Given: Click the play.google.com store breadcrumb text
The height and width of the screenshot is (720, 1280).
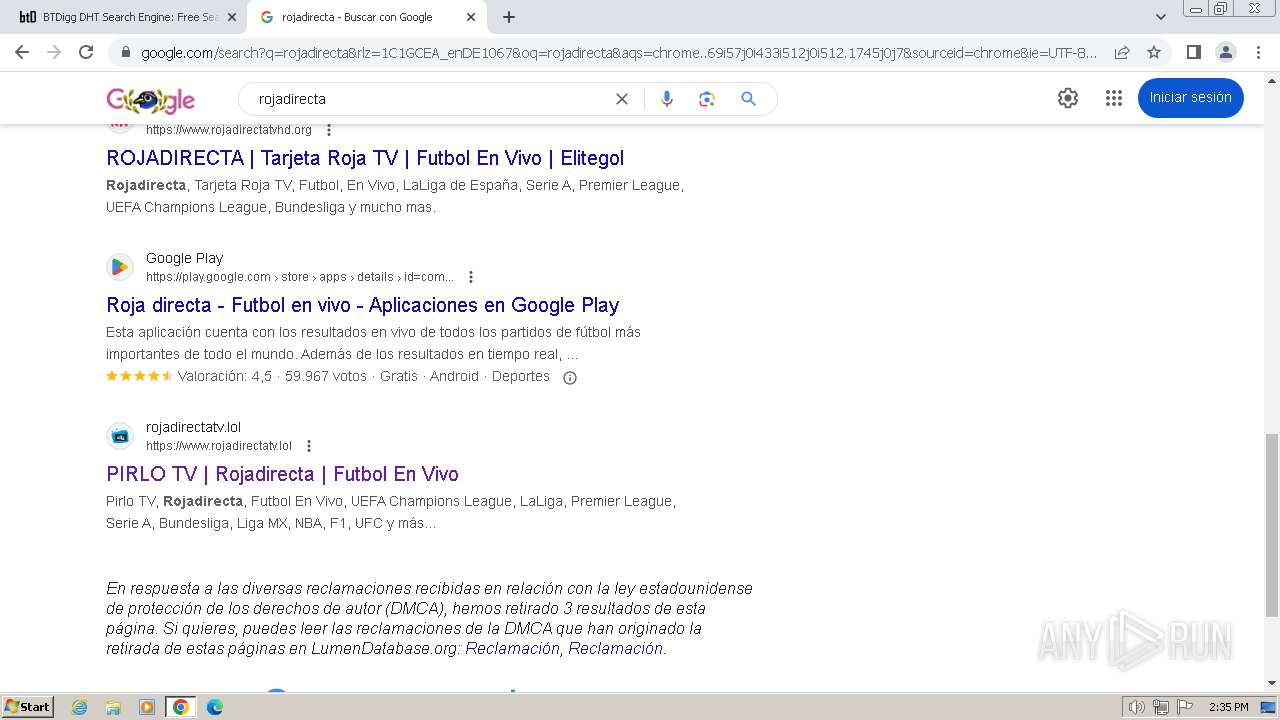Looking at the screenshot, I should click(x=300, y=277).
